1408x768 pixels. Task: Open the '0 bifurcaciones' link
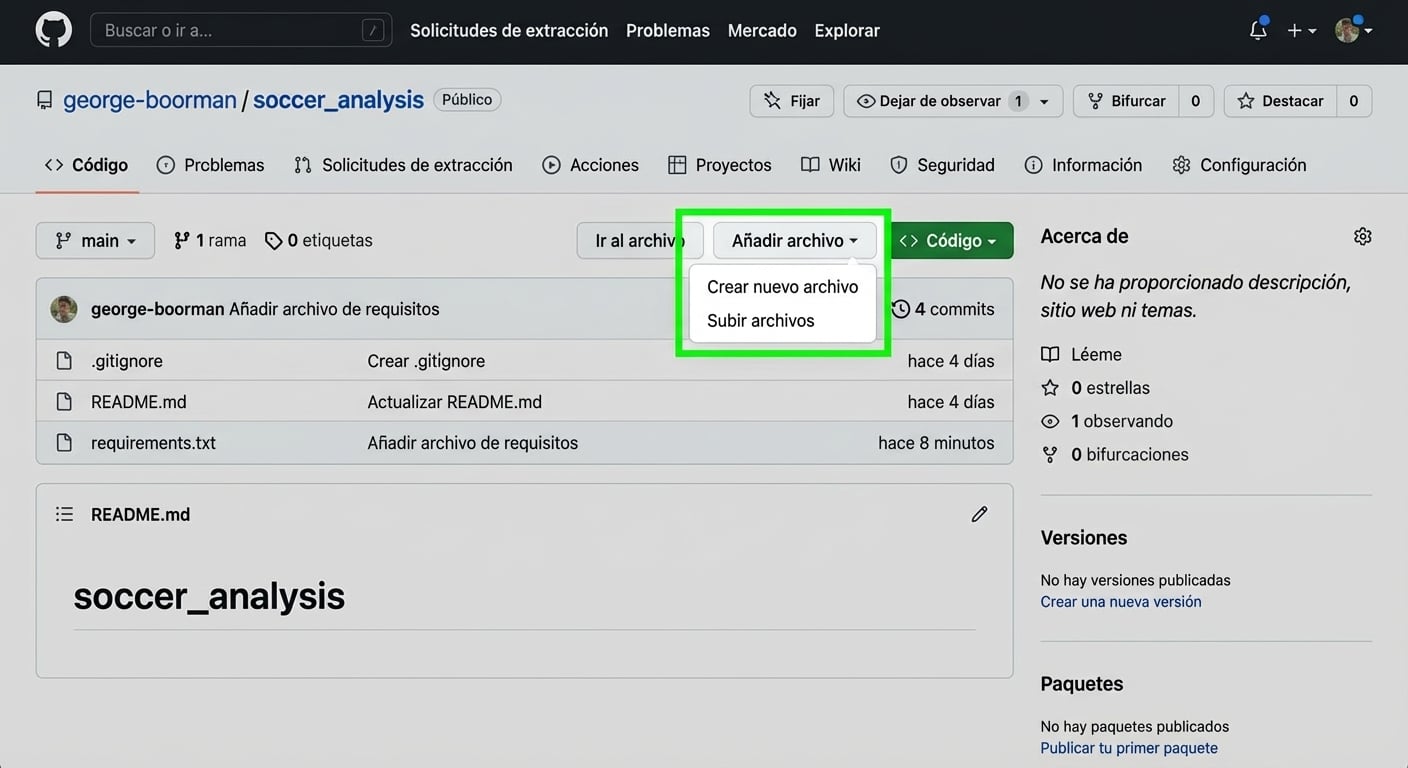click(1115, 454)
